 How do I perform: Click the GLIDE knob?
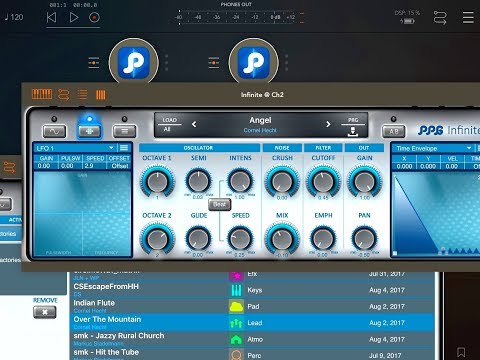tap(198, 239)
